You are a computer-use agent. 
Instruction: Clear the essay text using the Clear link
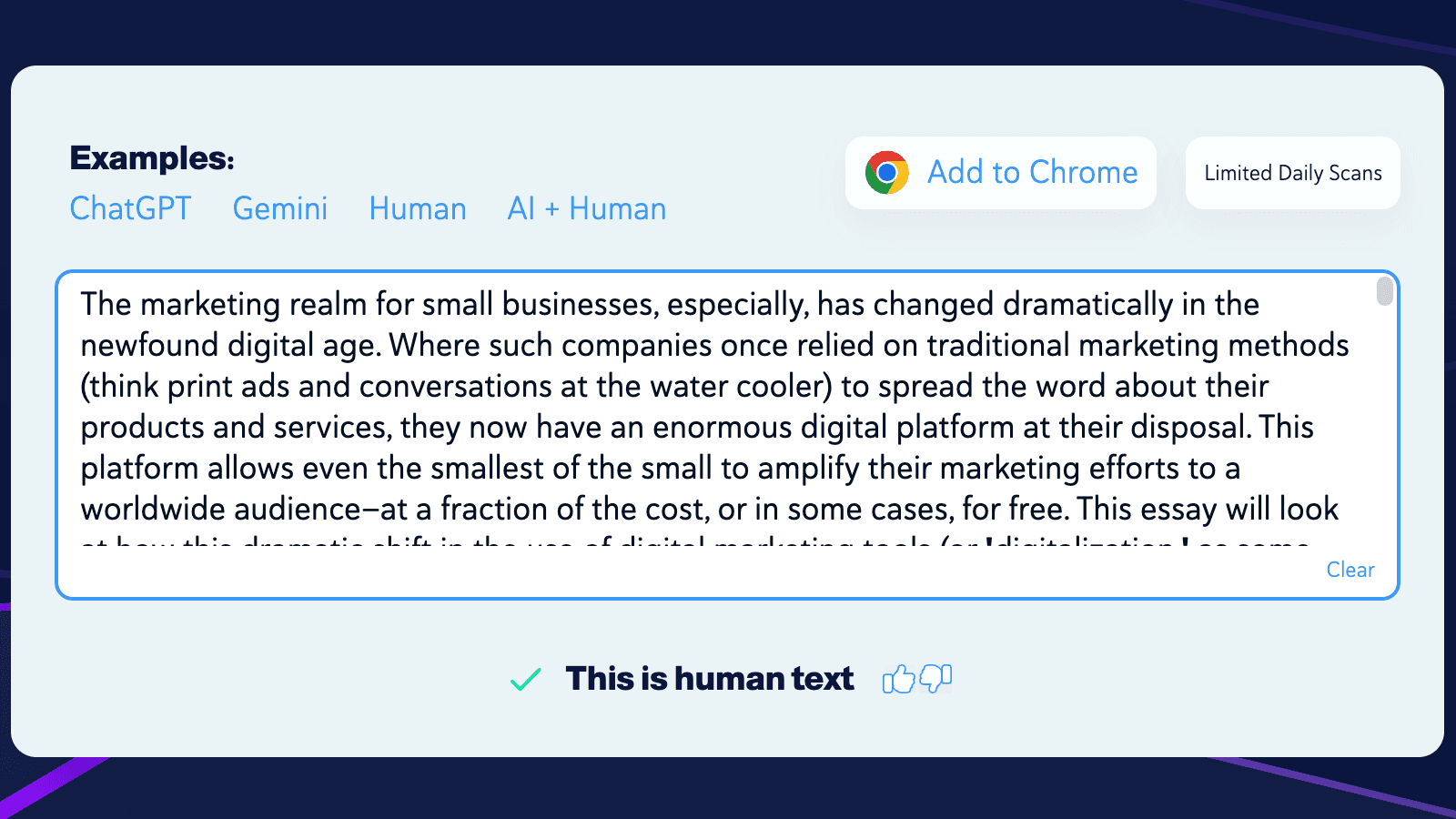(1350, 570)
